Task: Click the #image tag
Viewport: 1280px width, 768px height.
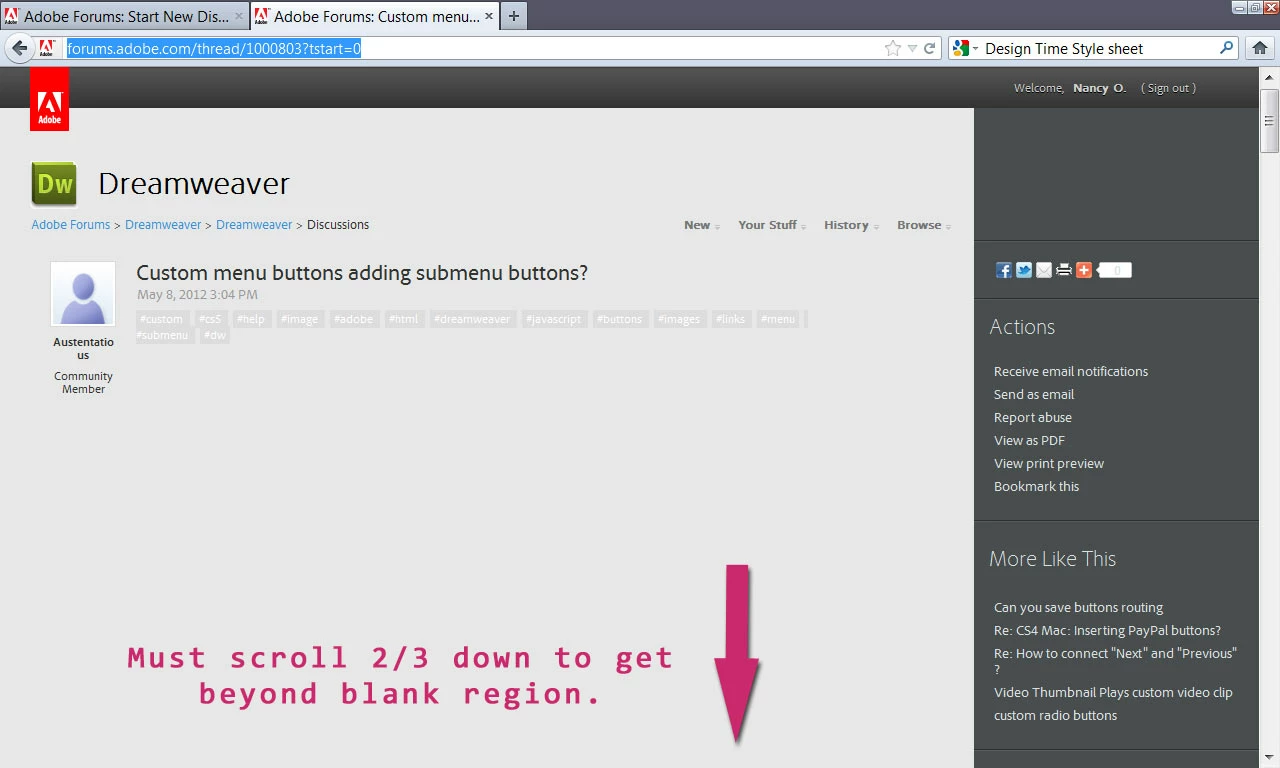Action: 299,319
